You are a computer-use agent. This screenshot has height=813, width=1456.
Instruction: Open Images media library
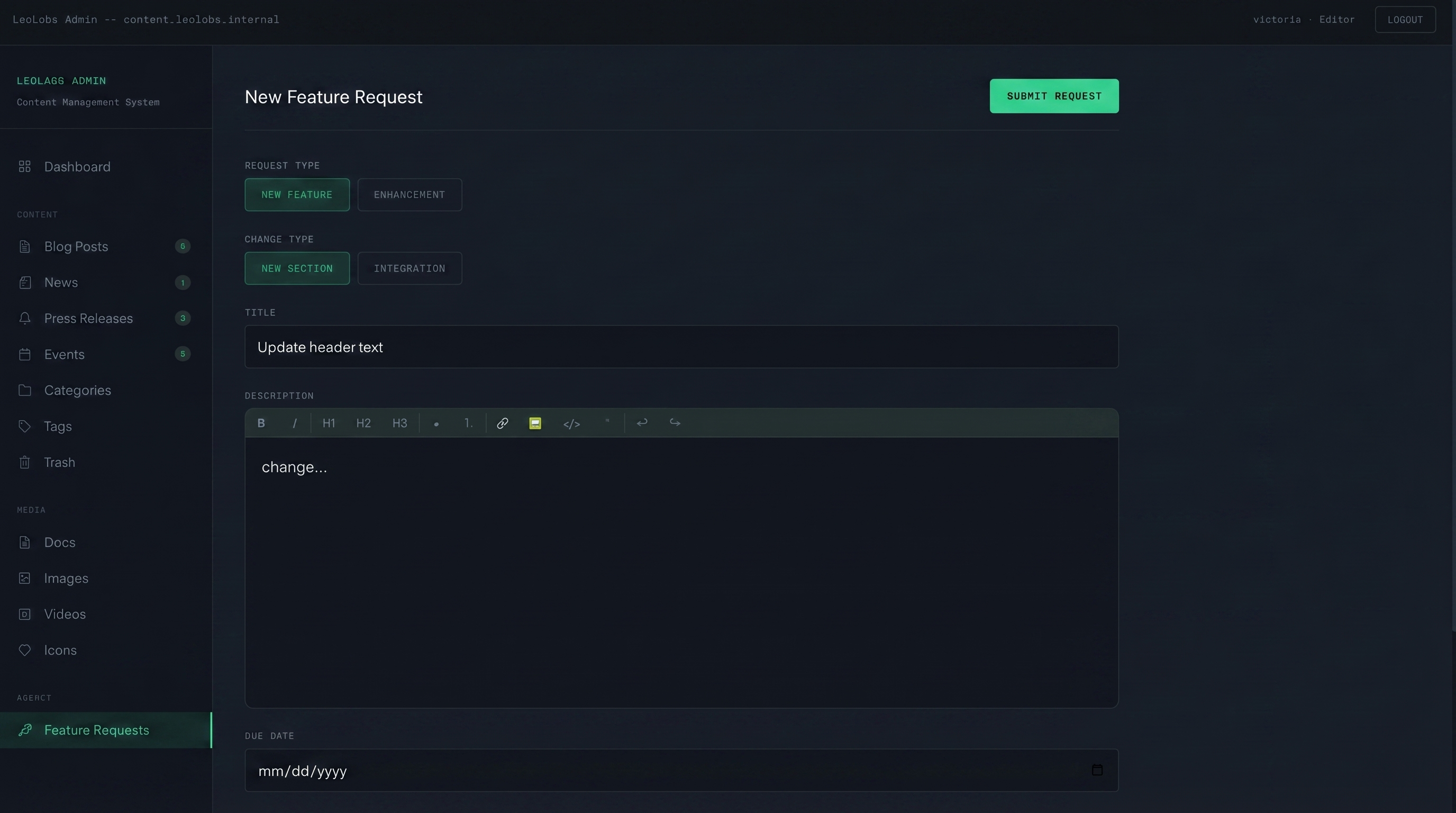(x=106, y=578)
